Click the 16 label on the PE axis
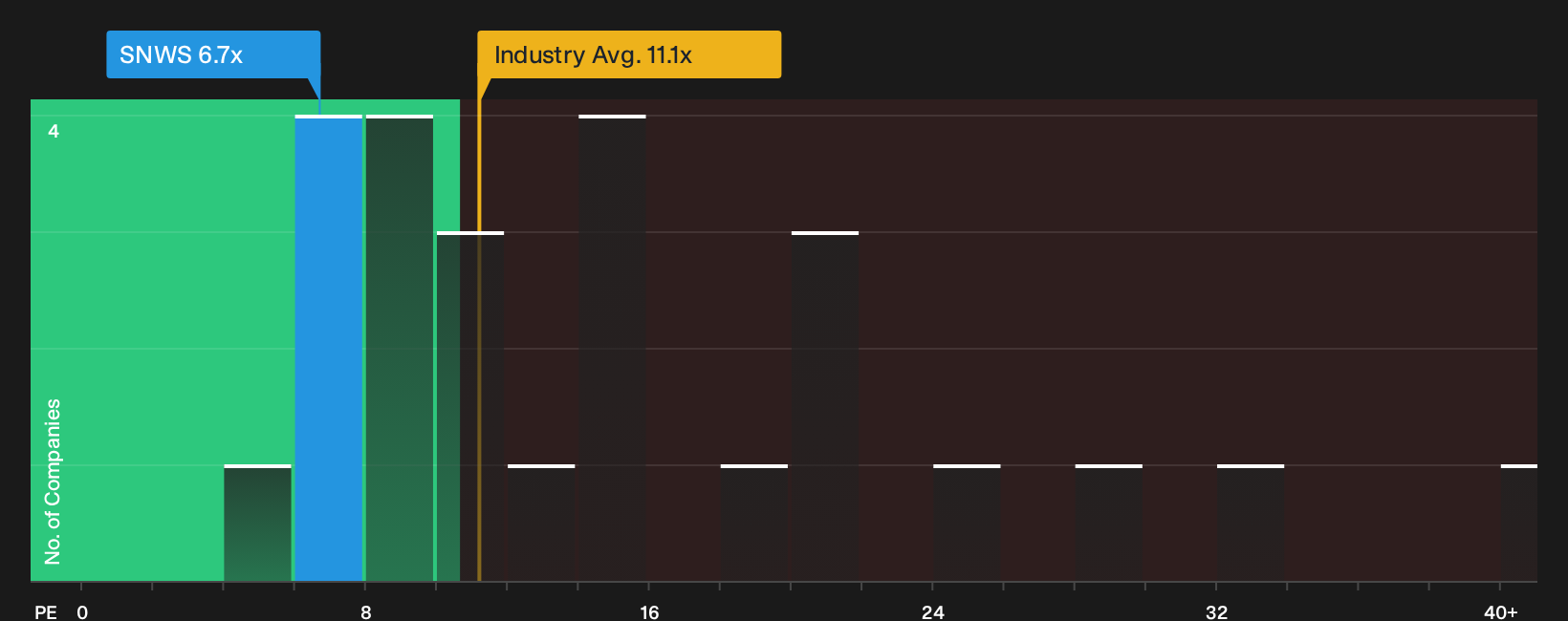The height and width of the screenshot is (621, 1568). tap(649, 611)
